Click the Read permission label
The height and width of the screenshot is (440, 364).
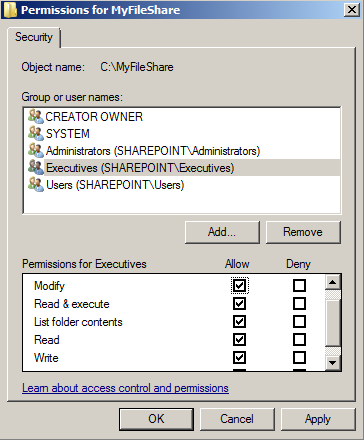coord(47,340)
